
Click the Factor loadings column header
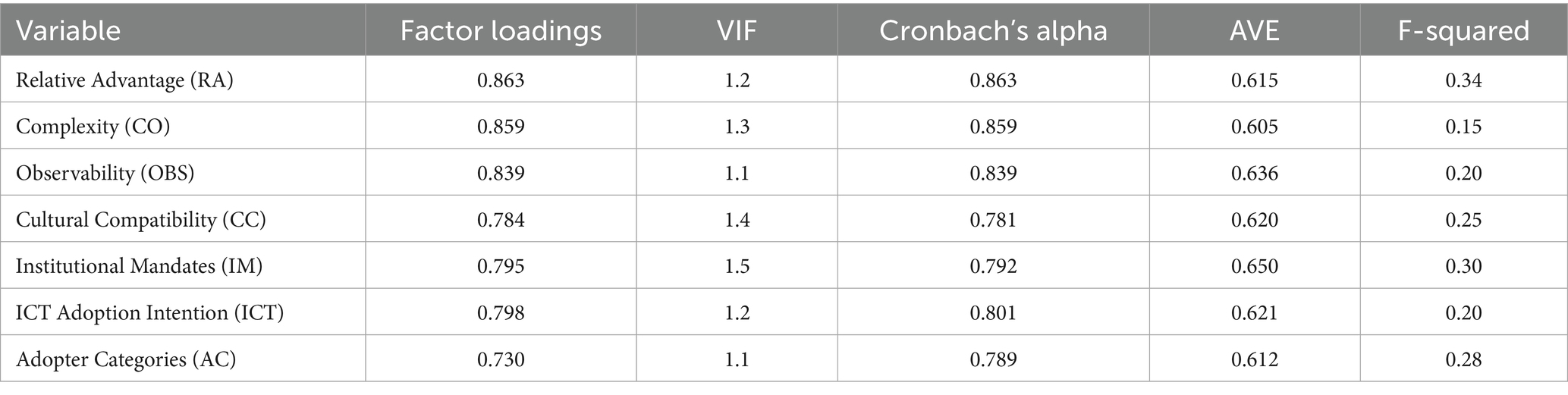(501, 30)
